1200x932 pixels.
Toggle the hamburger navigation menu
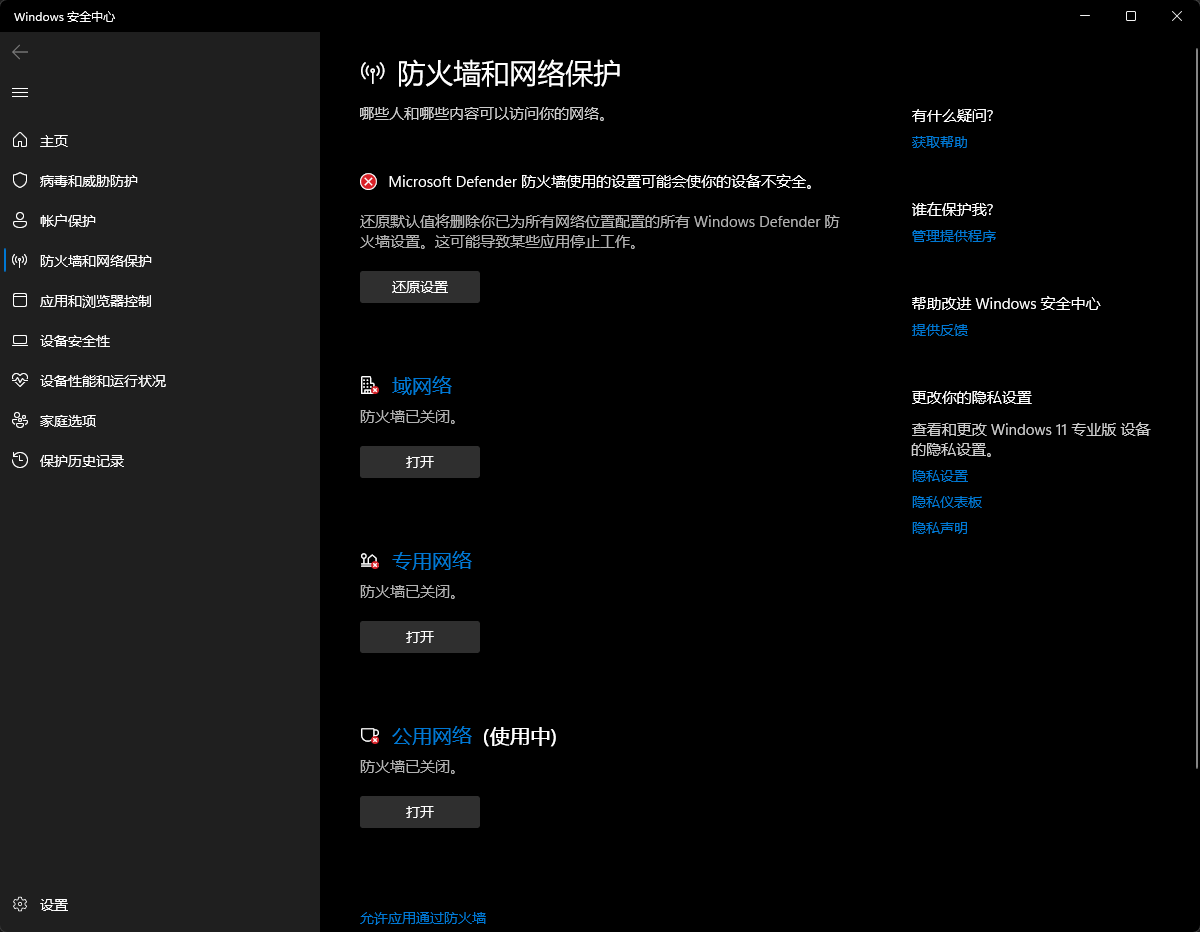(20, 92)
